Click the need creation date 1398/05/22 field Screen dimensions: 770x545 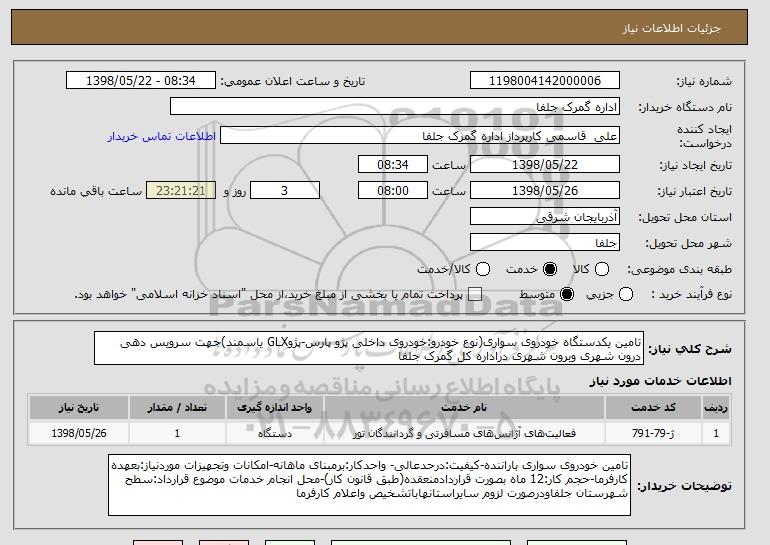(x=545, y=164)
